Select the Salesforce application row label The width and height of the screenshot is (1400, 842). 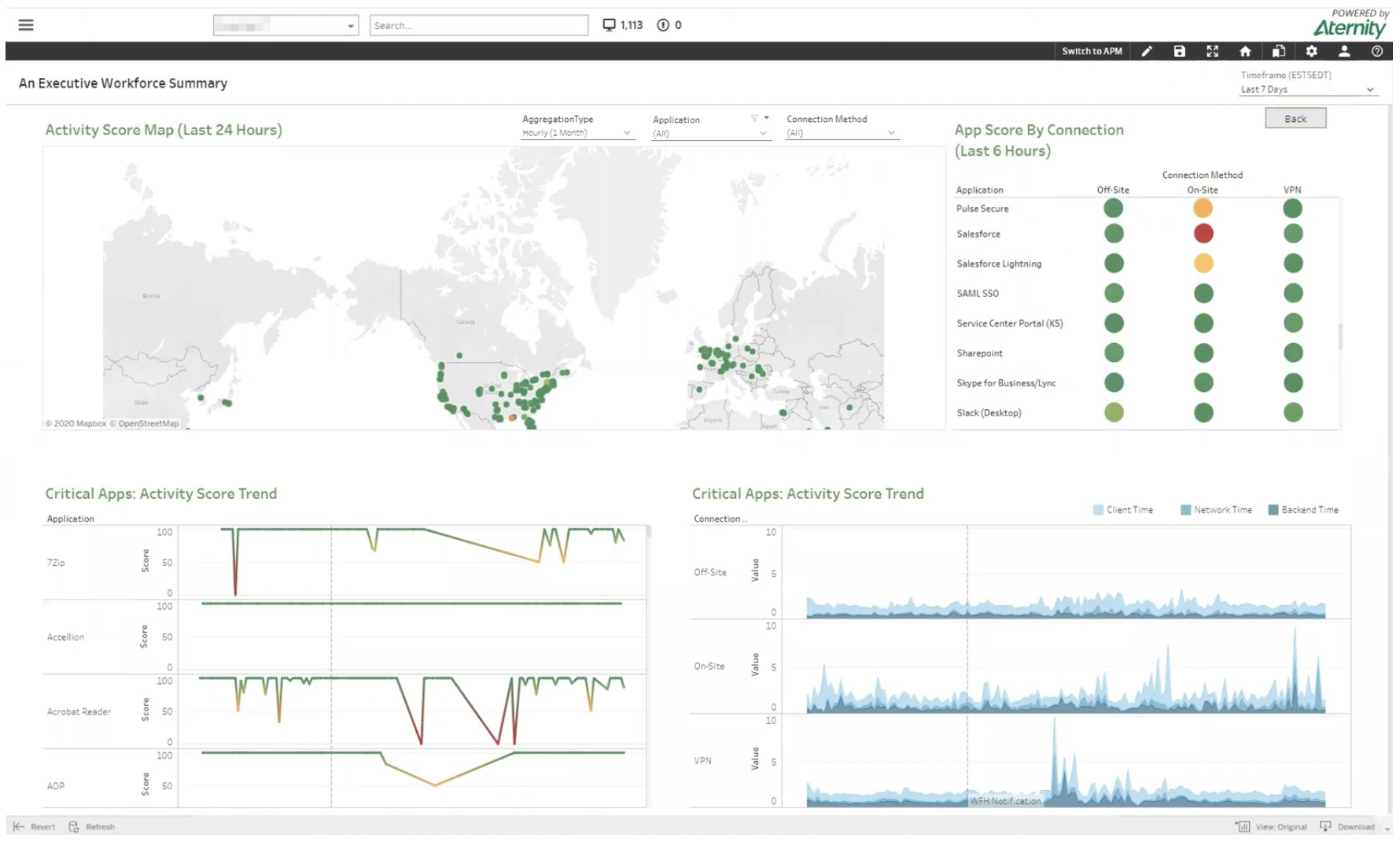(x=978, y=234)
